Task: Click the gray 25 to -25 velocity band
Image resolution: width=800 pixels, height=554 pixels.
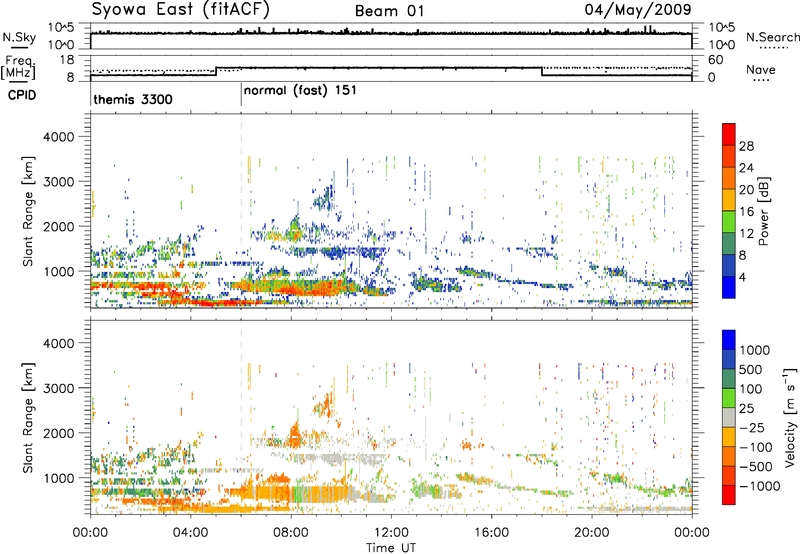Action: click(x=729, y=417)
